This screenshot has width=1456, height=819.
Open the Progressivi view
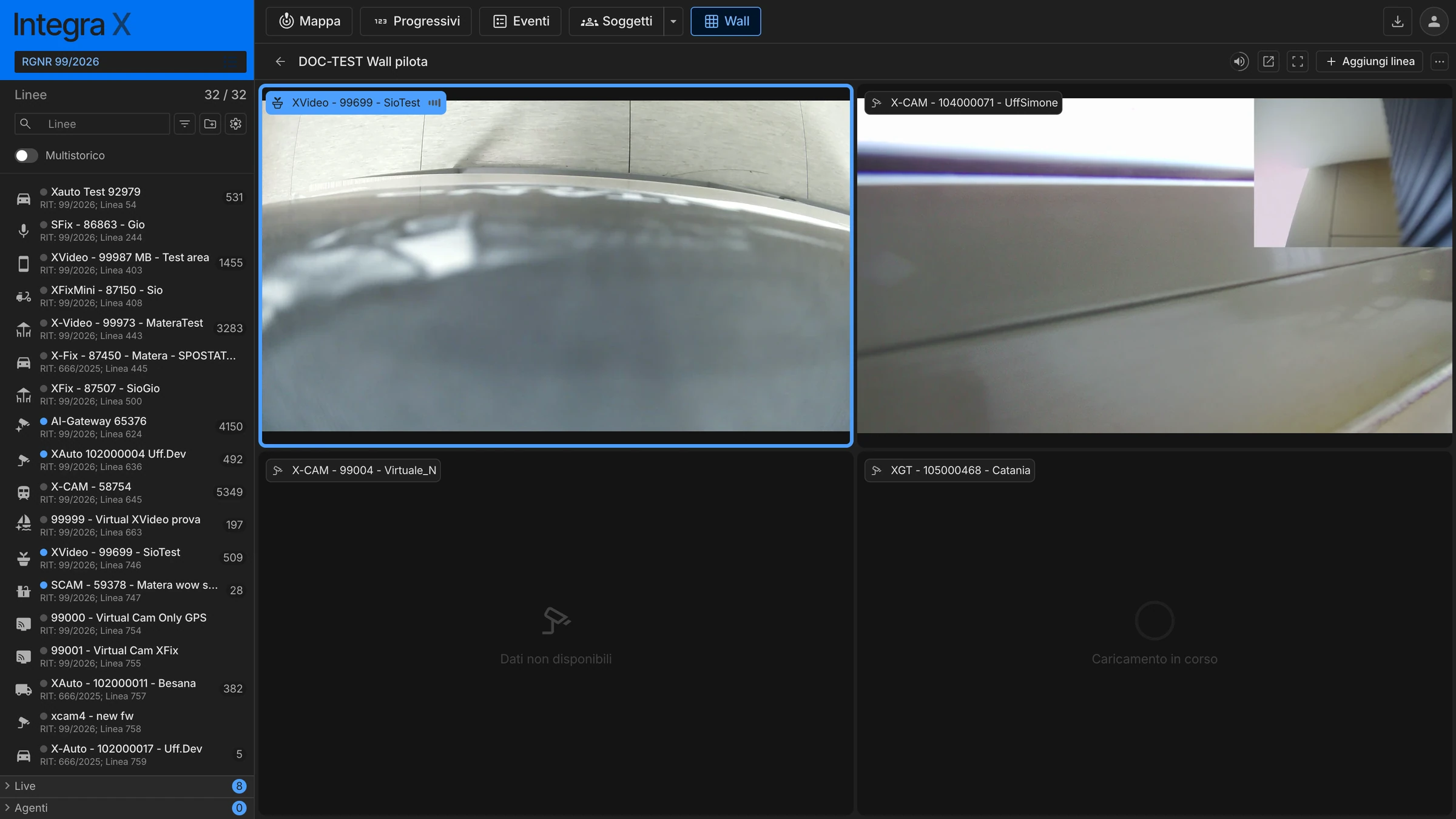416,21
